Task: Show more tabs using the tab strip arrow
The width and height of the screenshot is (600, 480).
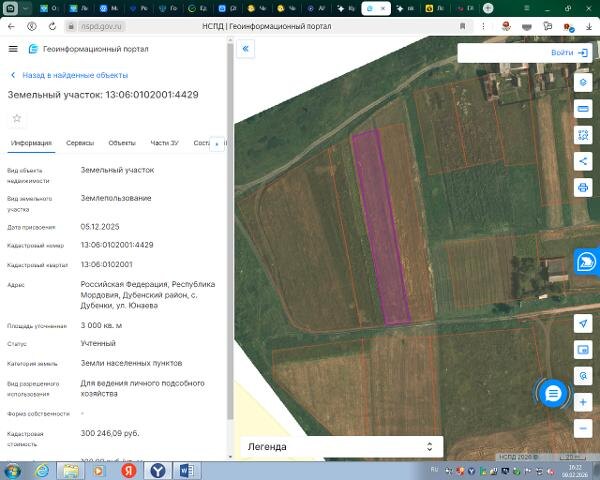Action: point(217,144)
